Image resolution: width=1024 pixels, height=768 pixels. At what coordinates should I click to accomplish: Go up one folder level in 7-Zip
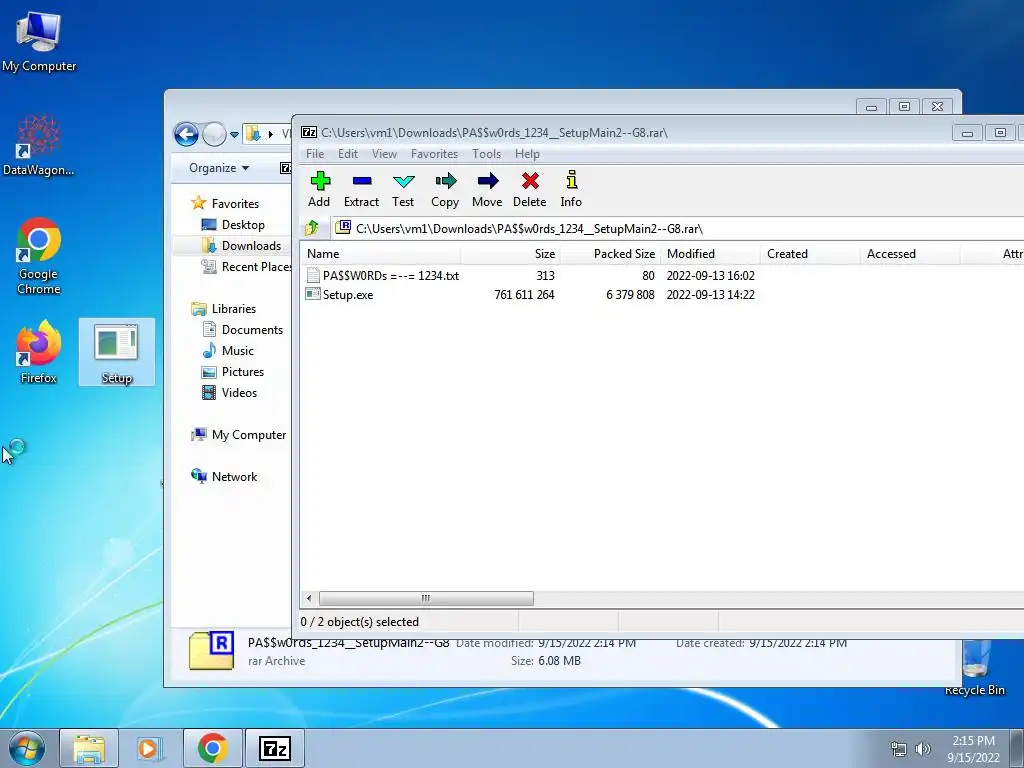click(312, 228)
